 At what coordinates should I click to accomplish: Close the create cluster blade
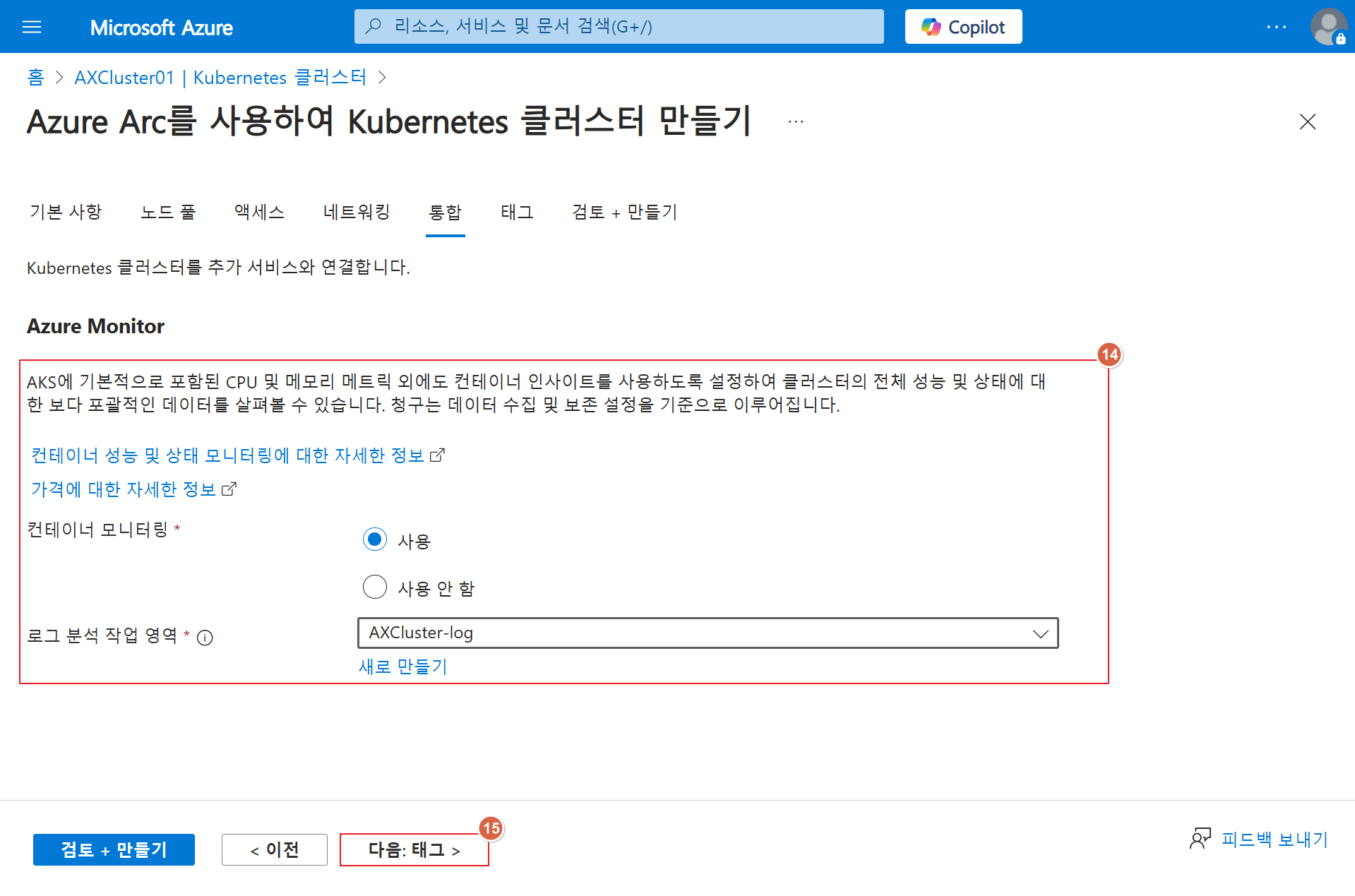click(x=1307, y=121)
